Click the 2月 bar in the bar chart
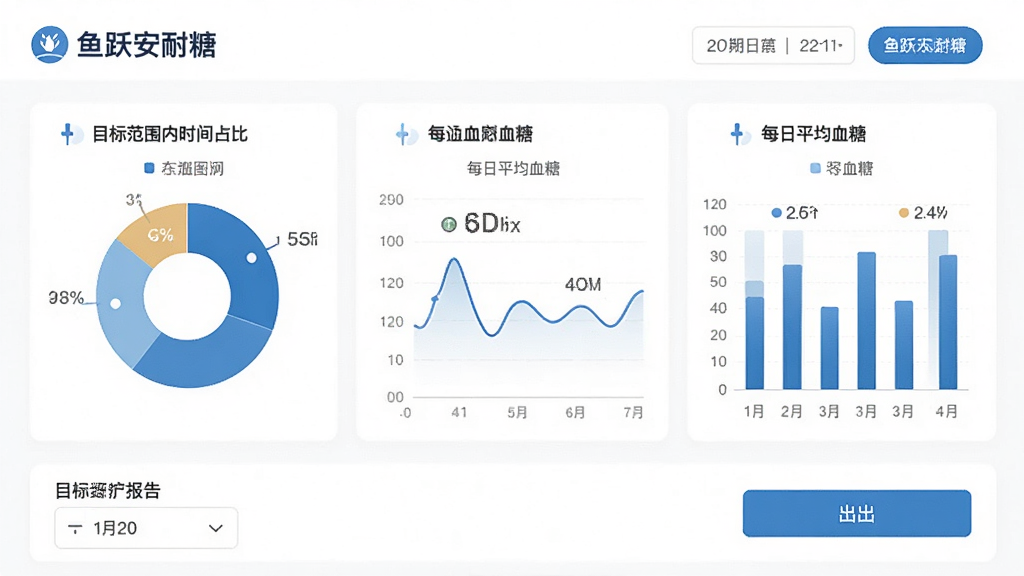This screenshot has width=1024, height=576. tap(792, 327)
